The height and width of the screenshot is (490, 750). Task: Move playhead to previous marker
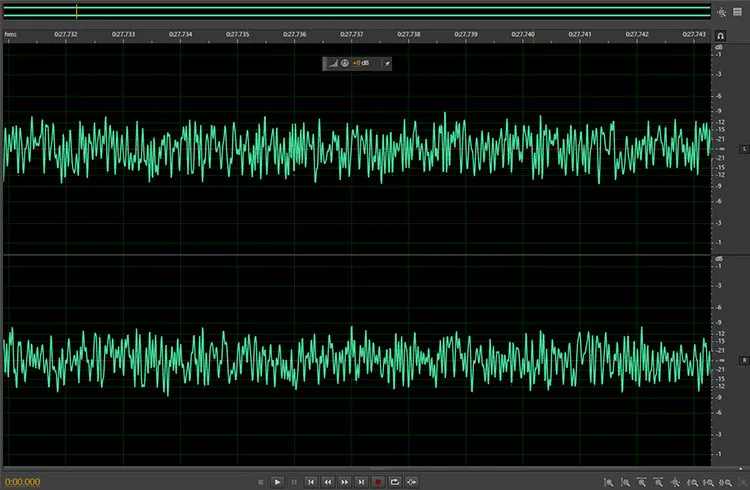click(x=311, y=482)
